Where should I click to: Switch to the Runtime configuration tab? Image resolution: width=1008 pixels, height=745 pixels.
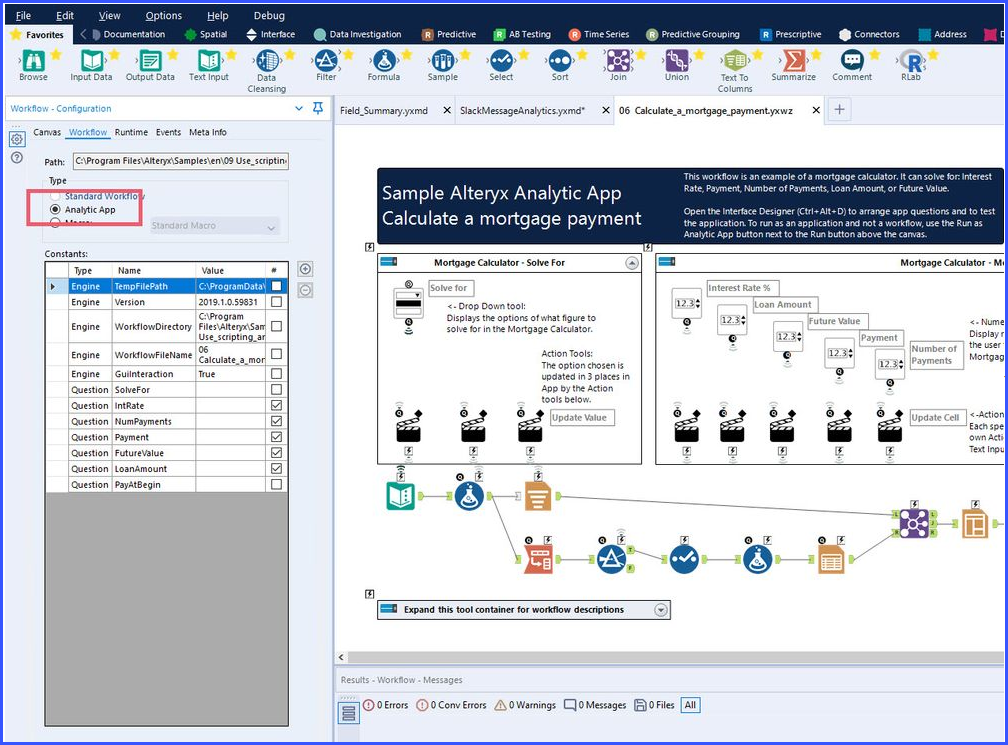[x=131, y=132]
